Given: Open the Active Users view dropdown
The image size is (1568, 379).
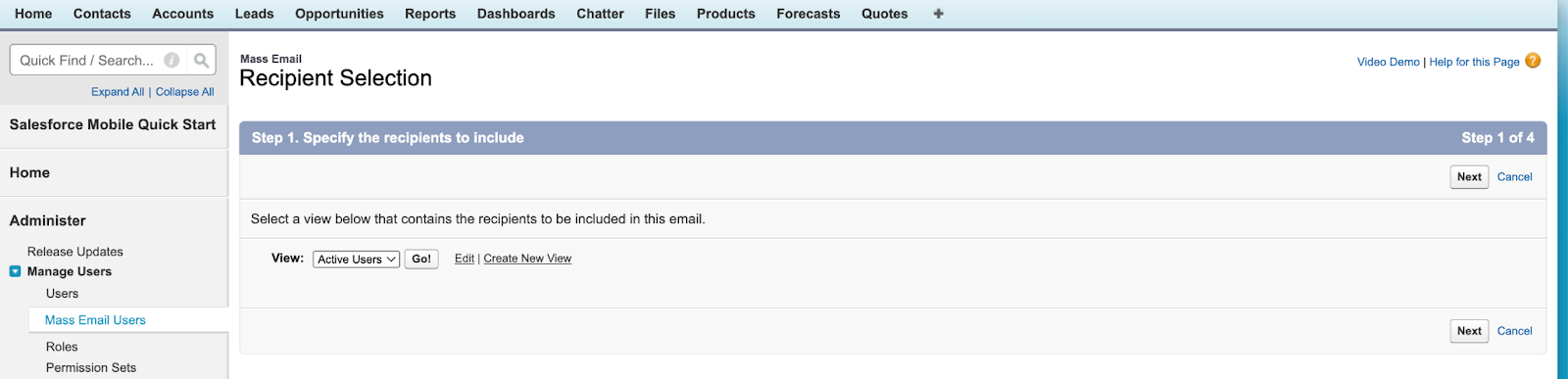Looking at the screenshot, I should click(357, 260).
